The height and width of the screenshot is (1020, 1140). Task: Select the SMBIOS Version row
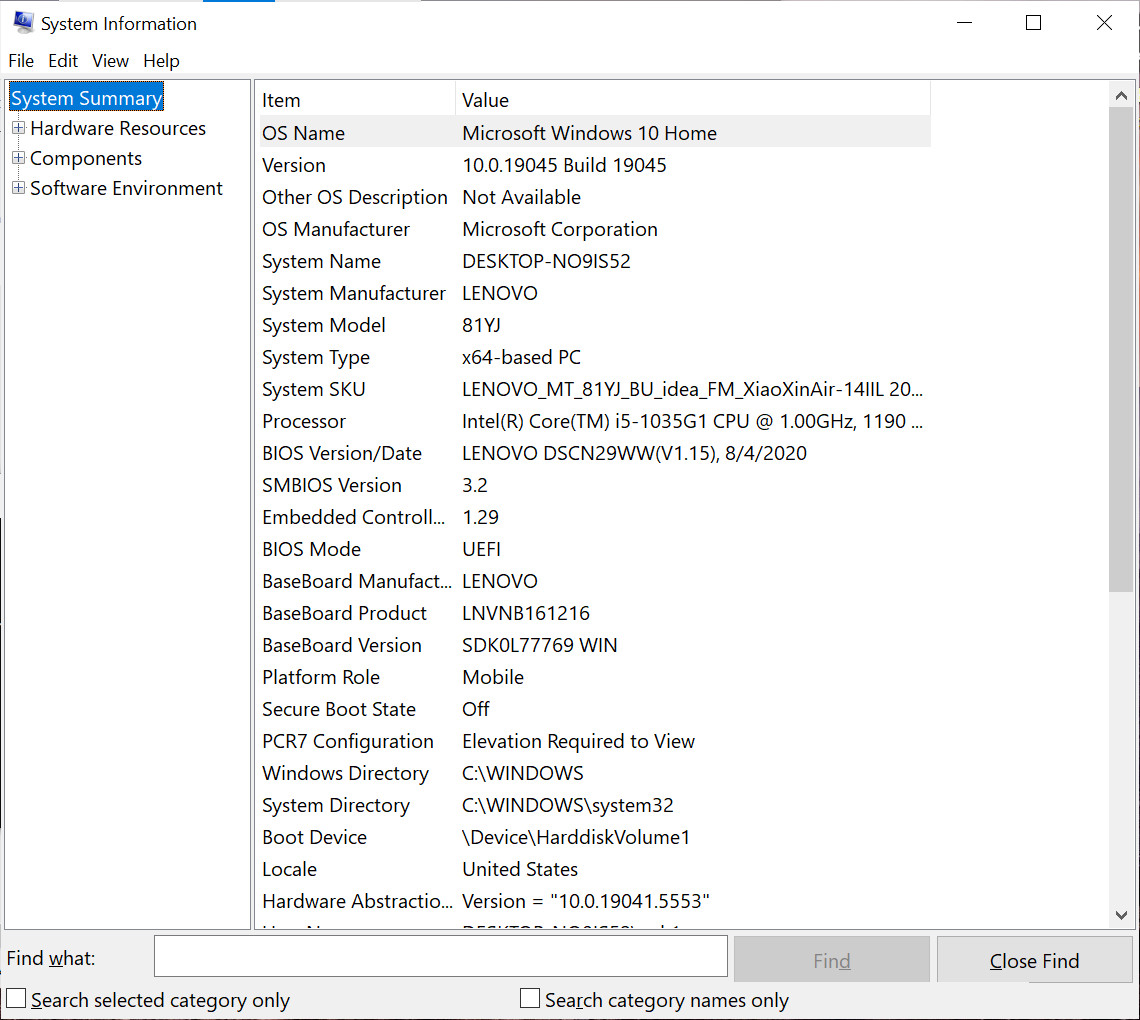[x=595, y=485]
